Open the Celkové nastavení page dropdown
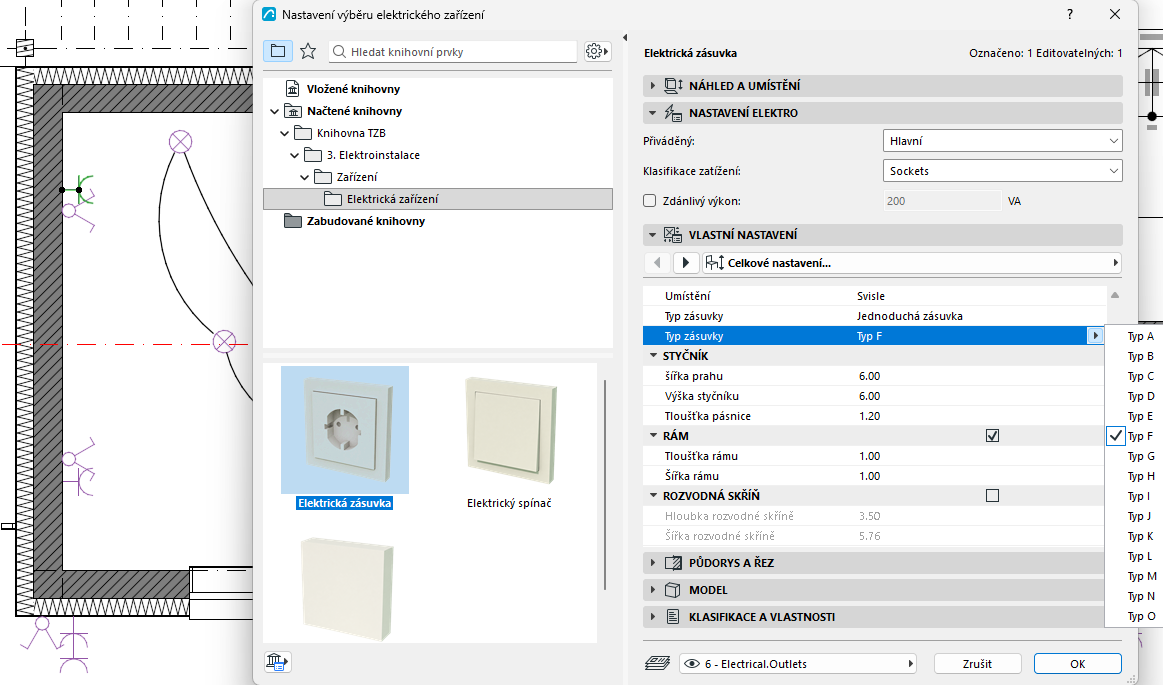Screen dimensions: 1163x685 coord(912,262)
